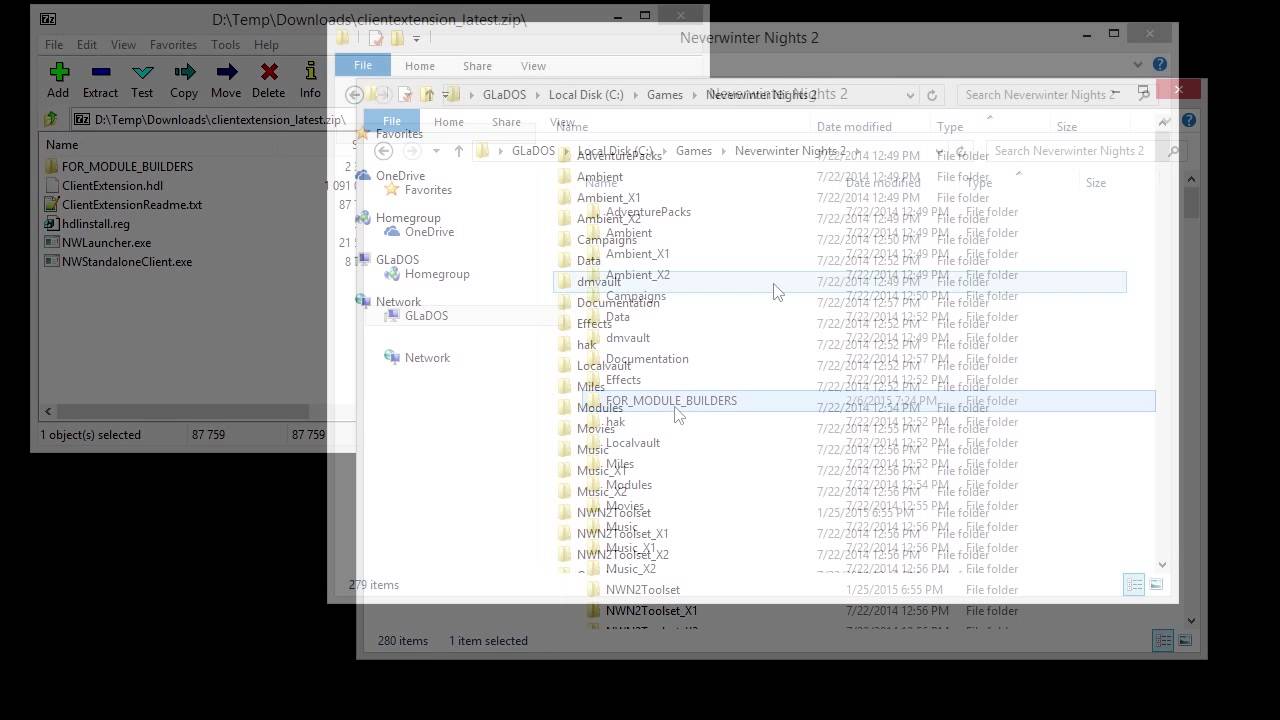This screenshot has width=1280, height=720.
Task: Click Games breadcrumb in the 280-item Explorer window
Action: [694, 151]
